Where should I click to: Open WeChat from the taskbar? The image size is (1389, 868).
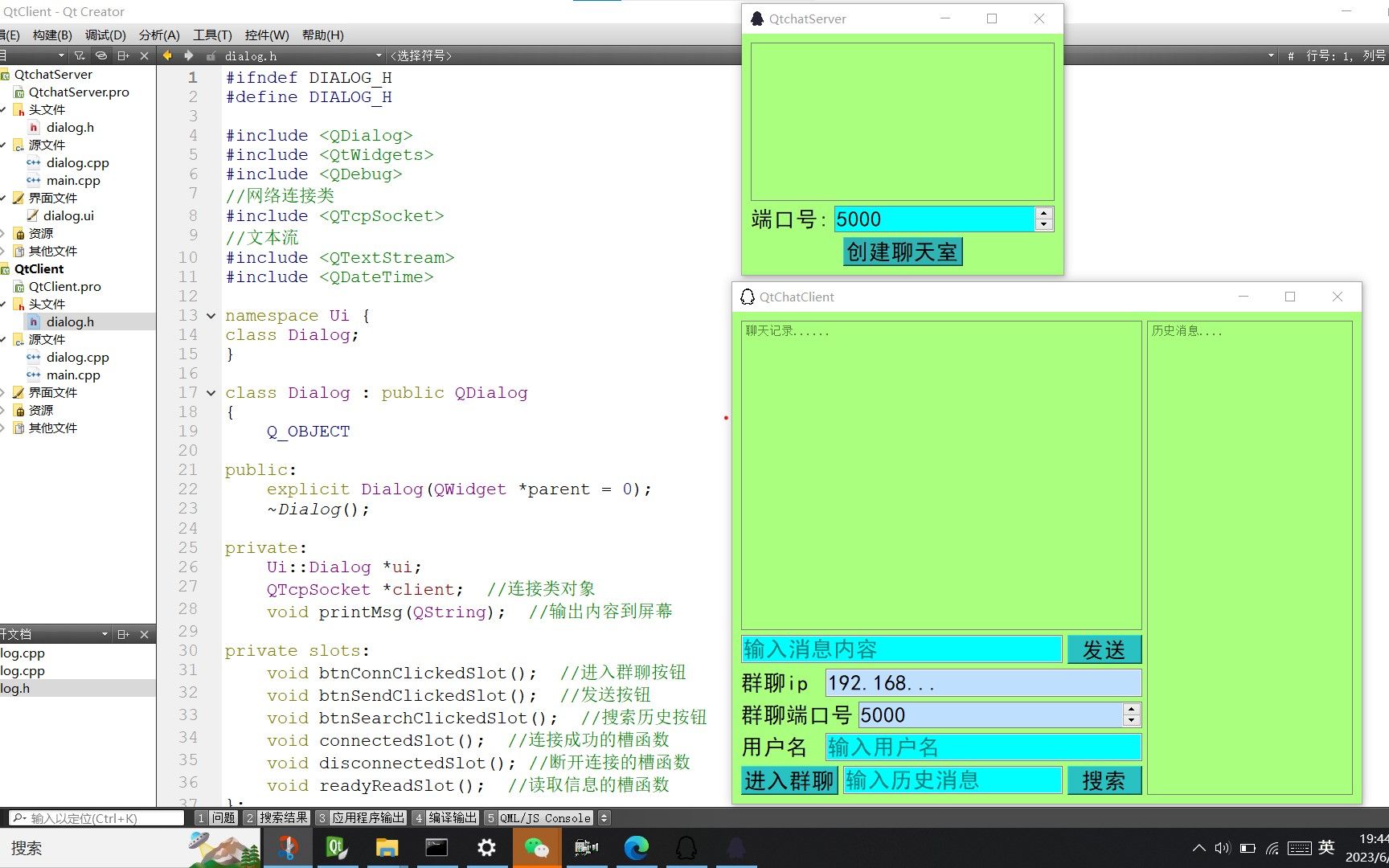click(x=536, y=848)
